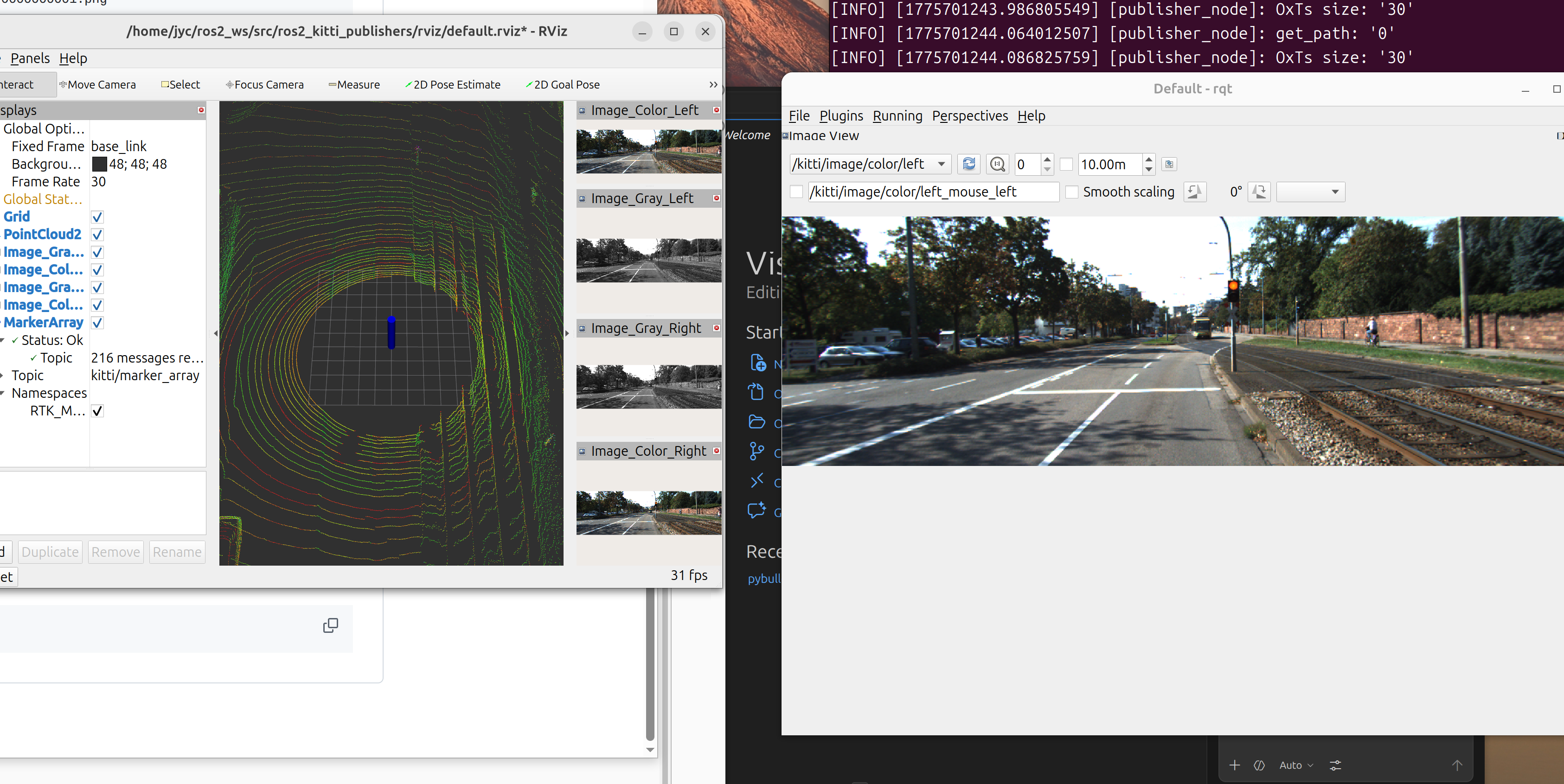The image size is (1564, 784).
Task: Toggle the PointCloud2 display checkbox
Action: click(x=97, y=234)
